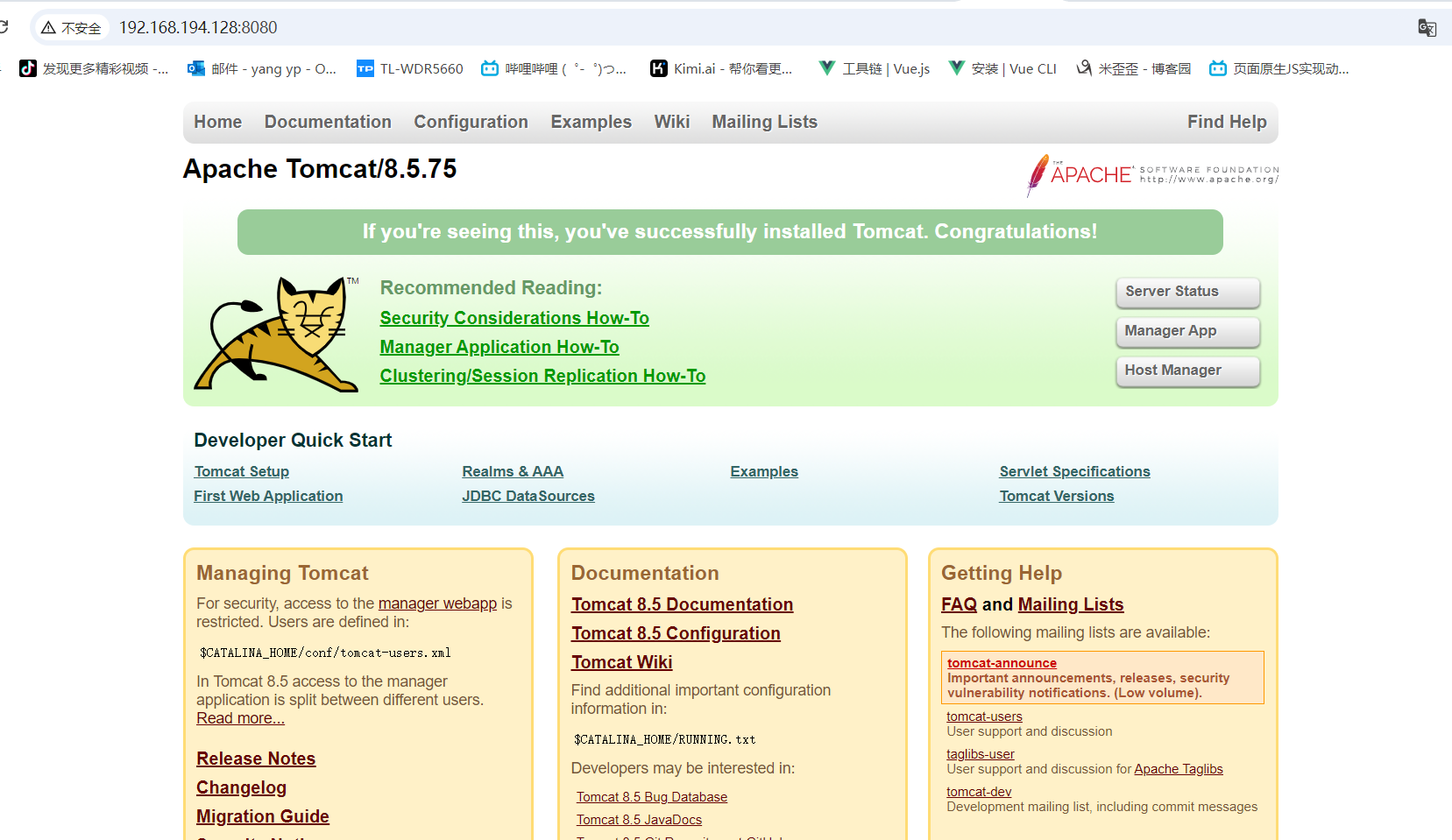Open the TikTok bookmark
The height and width of the screenshot is (840, 1452).
click(94, 68)
